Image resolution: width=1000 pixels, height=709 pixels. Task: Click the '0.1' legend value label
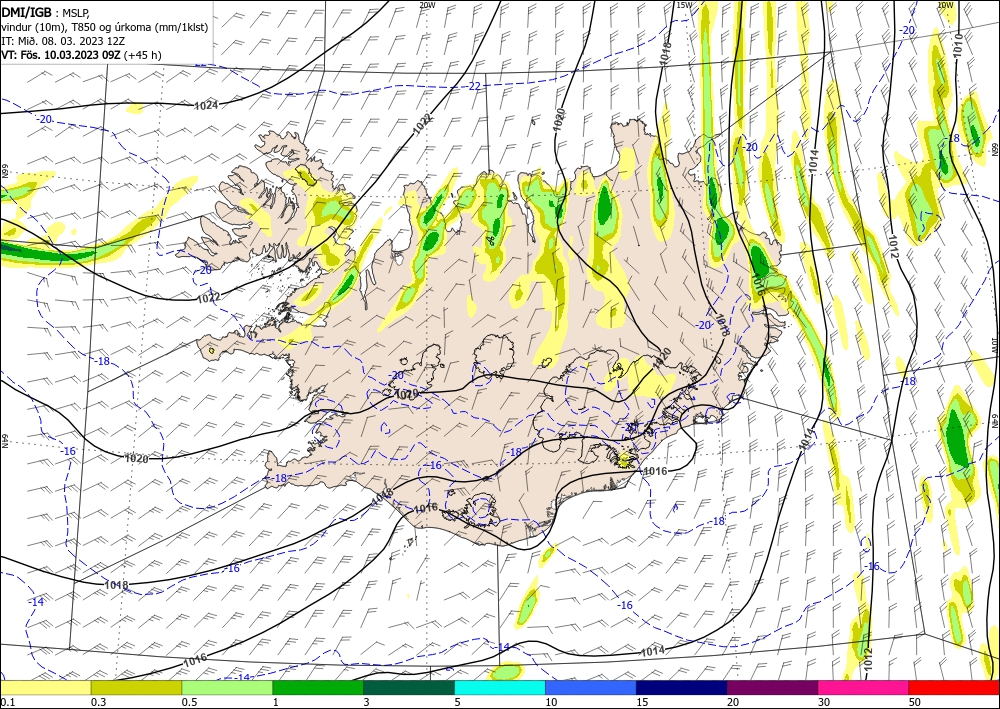pyautogui.click(x=7, y=702)
